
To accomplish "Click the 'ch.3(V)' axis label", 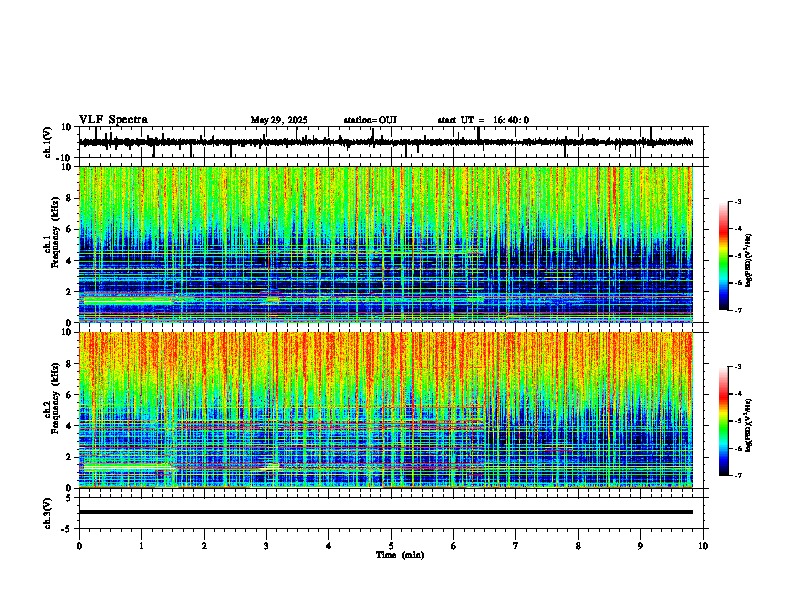I will click(x=48, y=513).
